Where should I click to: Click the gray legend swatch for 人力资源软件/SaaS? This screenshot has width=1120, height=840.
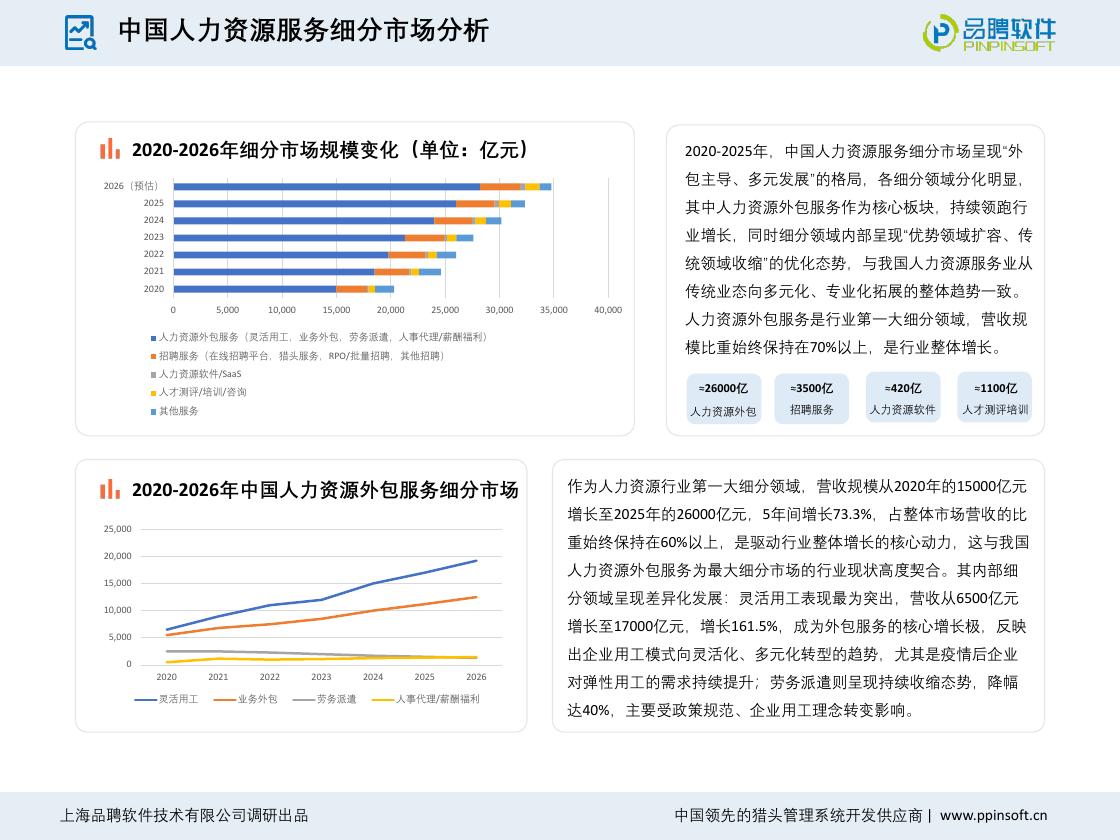point(153,374)
